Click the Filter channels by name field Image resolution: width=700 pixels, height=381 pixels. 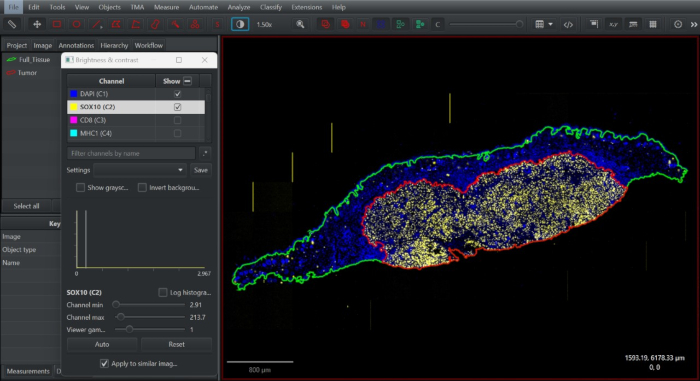[x=131, y=153]
